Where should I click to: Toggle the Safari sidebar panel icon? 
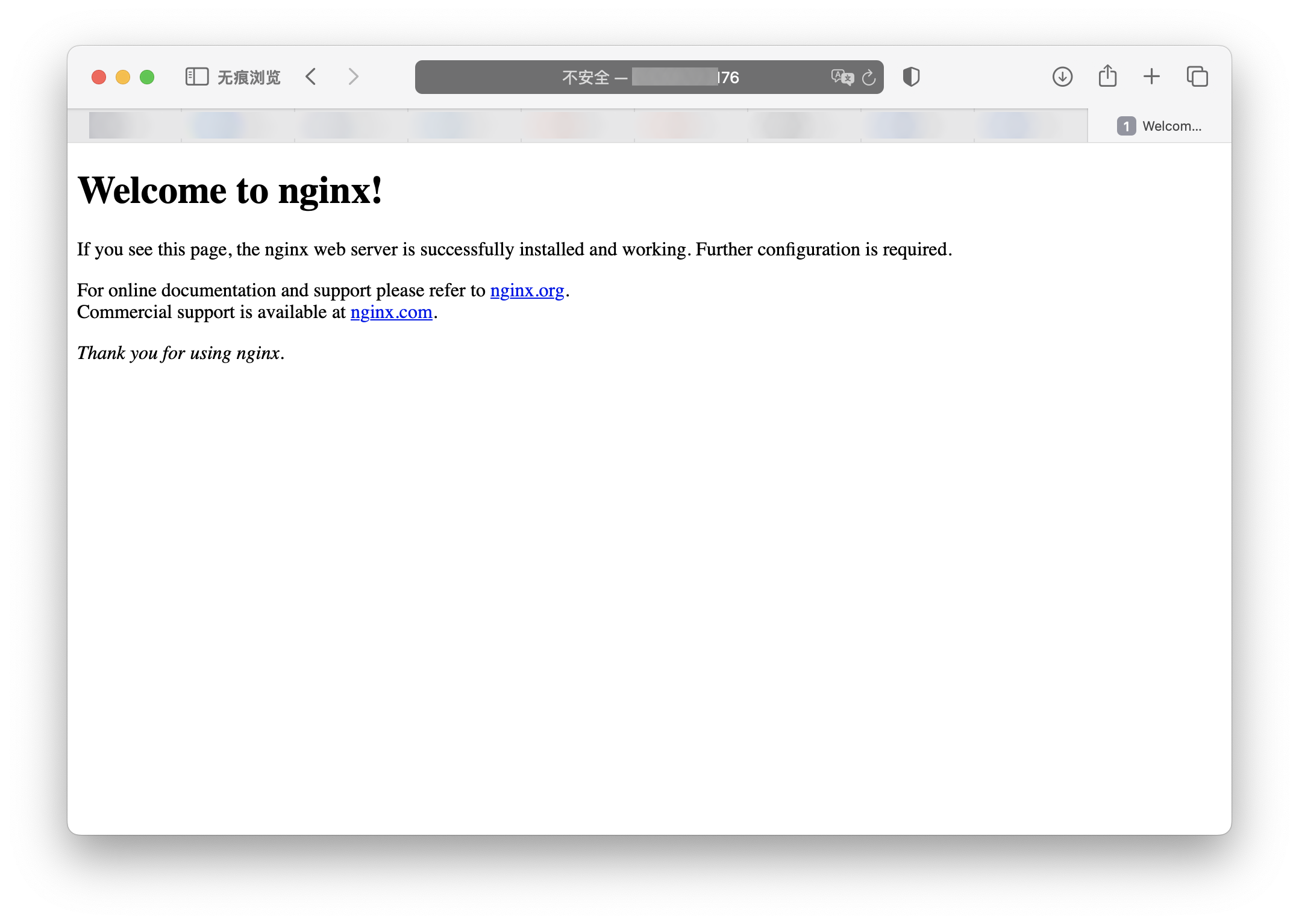click(196, 77)
